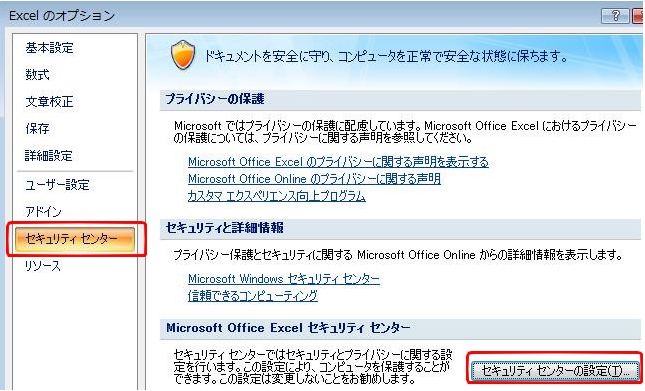The image size is (645, 391).
Task: Open the 信頼できるコンピューティング link
Action: (x=253, y=296)
